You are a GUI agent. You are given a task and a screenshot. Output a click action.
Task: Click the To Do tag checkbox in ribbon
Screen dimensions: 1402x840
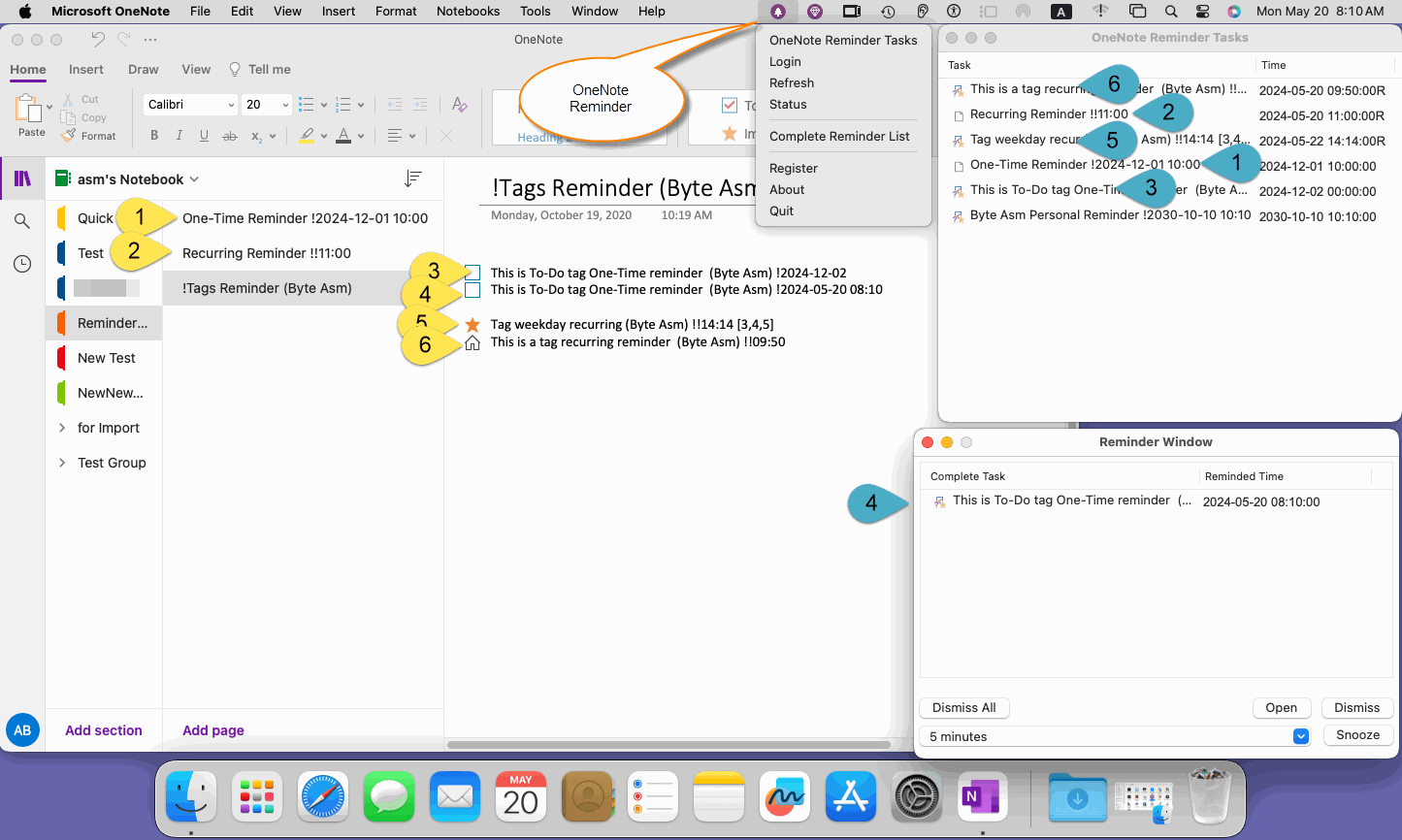[730, 106]
